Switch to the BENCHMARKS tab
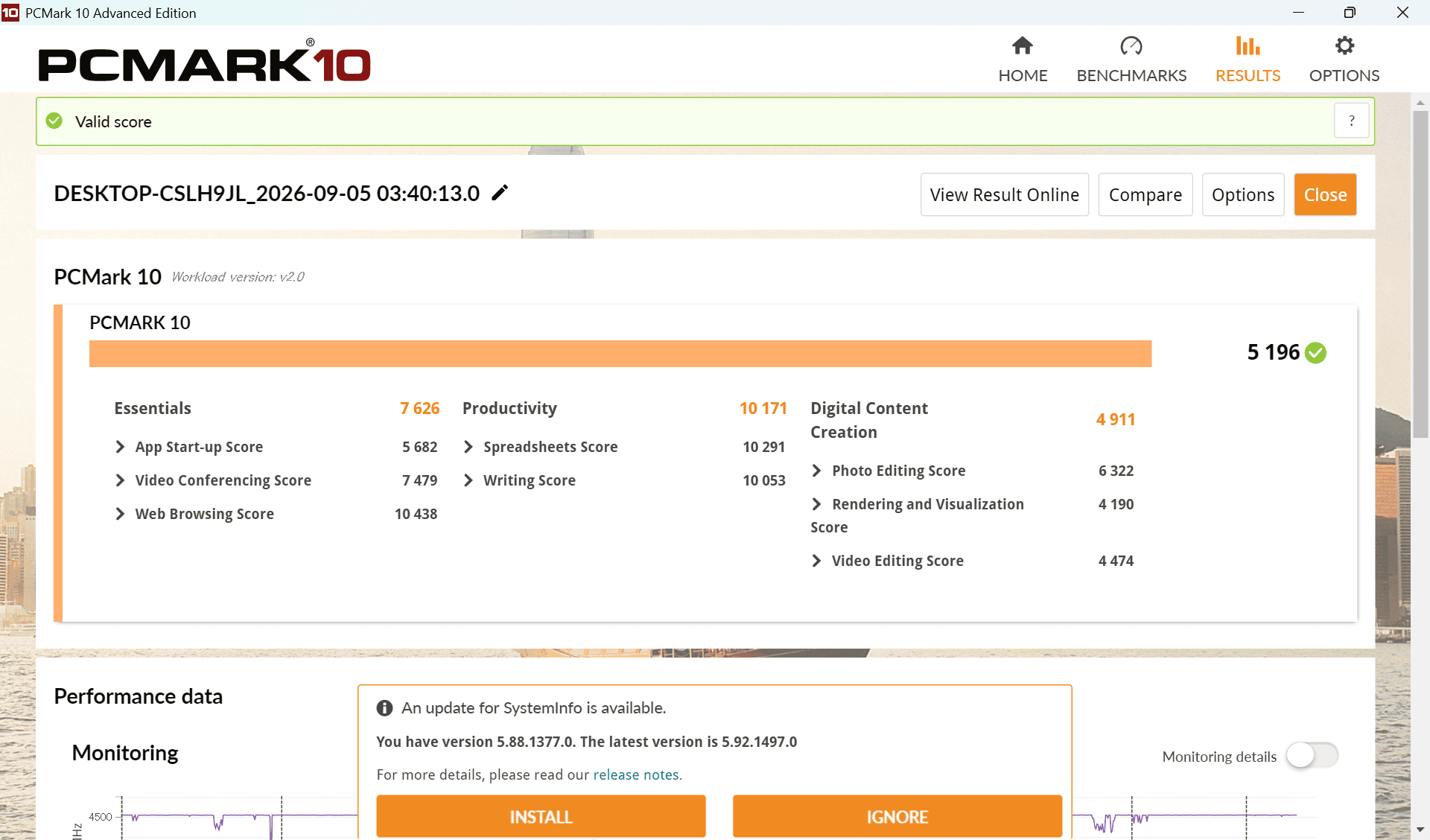Image resolution: width=1430 pixels, height=840 pixels. pyautogui.click(x=1131, y=60)
